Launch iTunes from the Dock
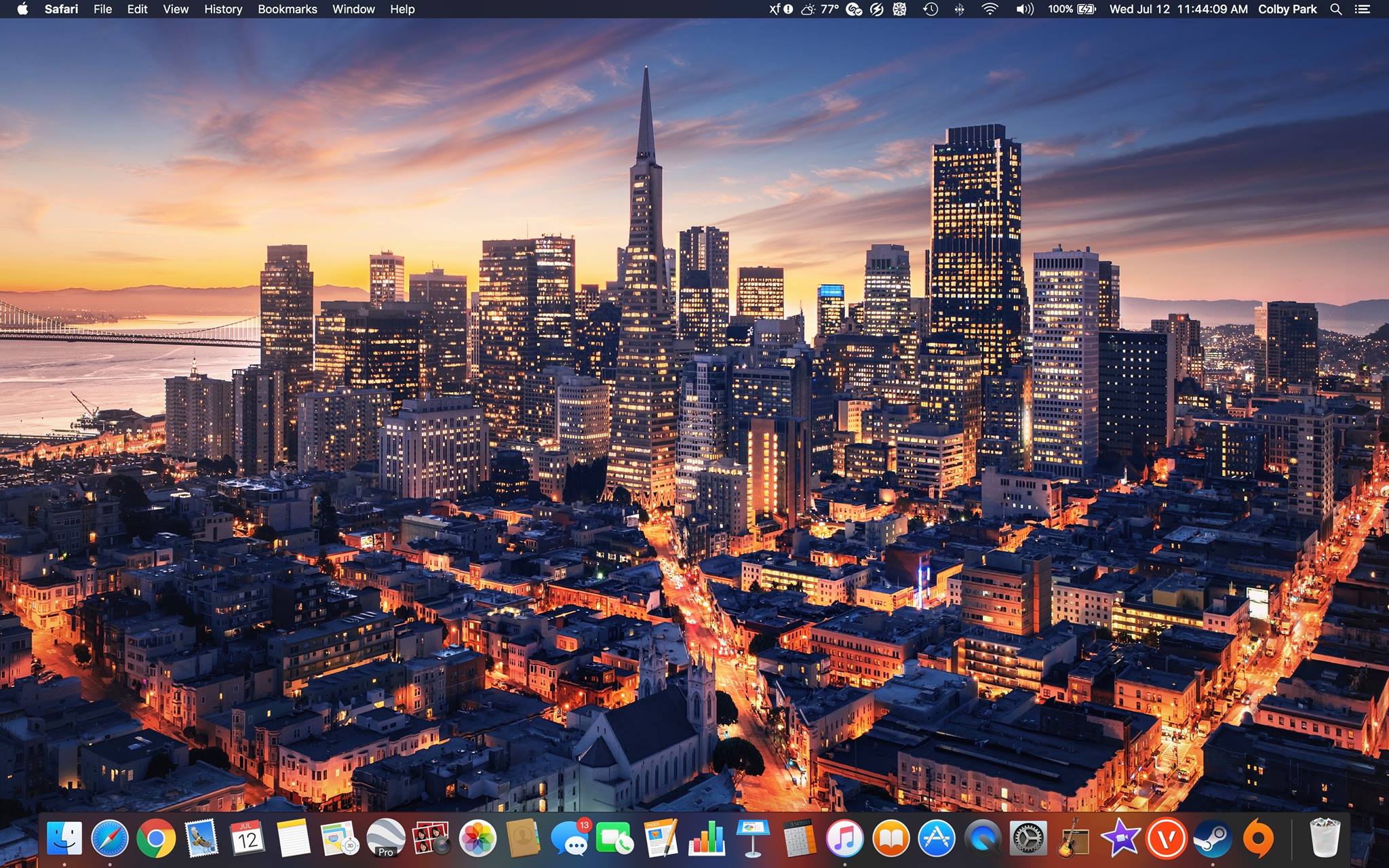The height and width of the screenshot is (868, 1389). click(x=844, y=840)
